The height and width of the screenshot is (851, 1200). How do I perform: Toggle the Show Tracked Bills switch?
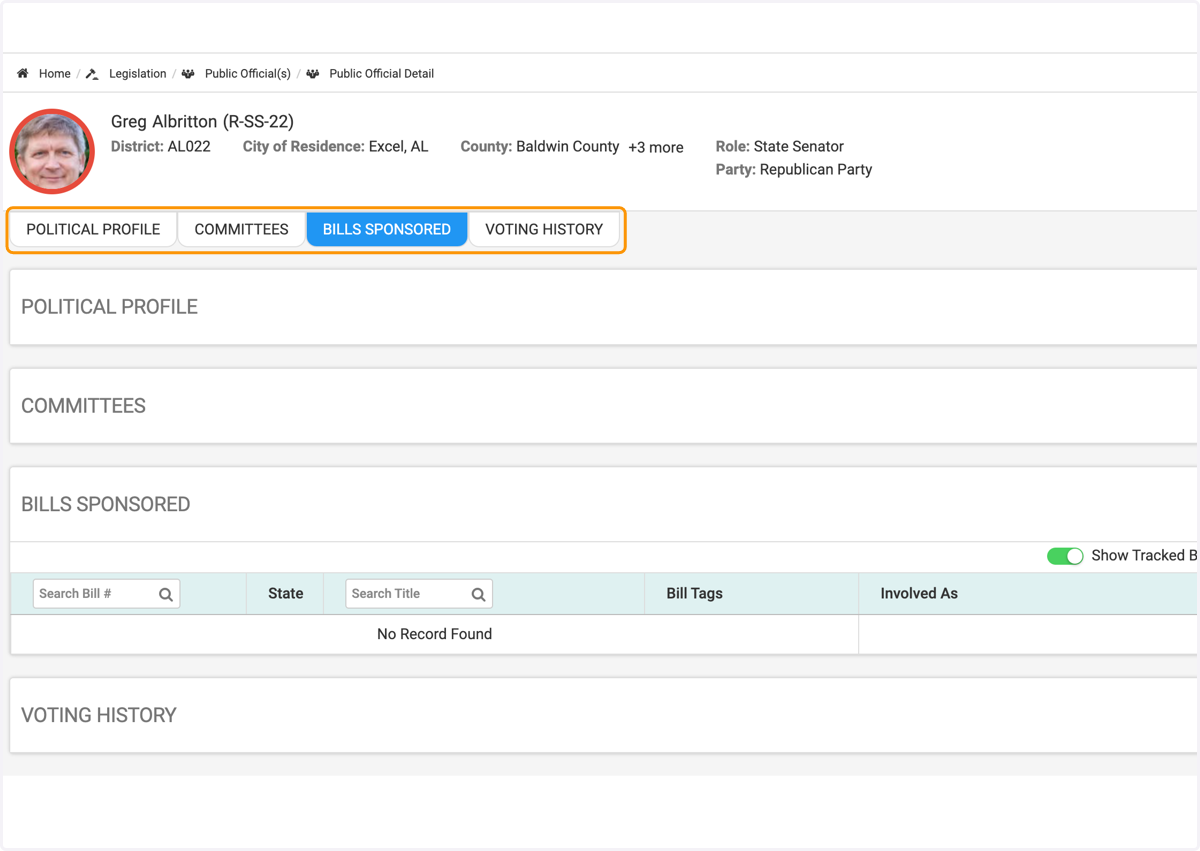[x=1065, y=556]
